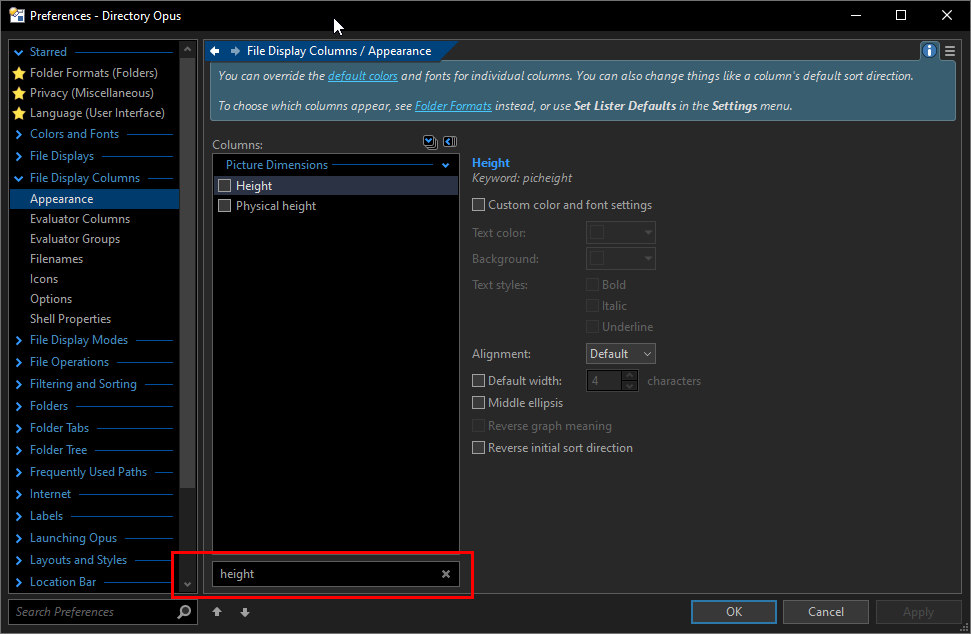
Task: Click the category tree scroll-up arrow
Action: pos(188,49)
